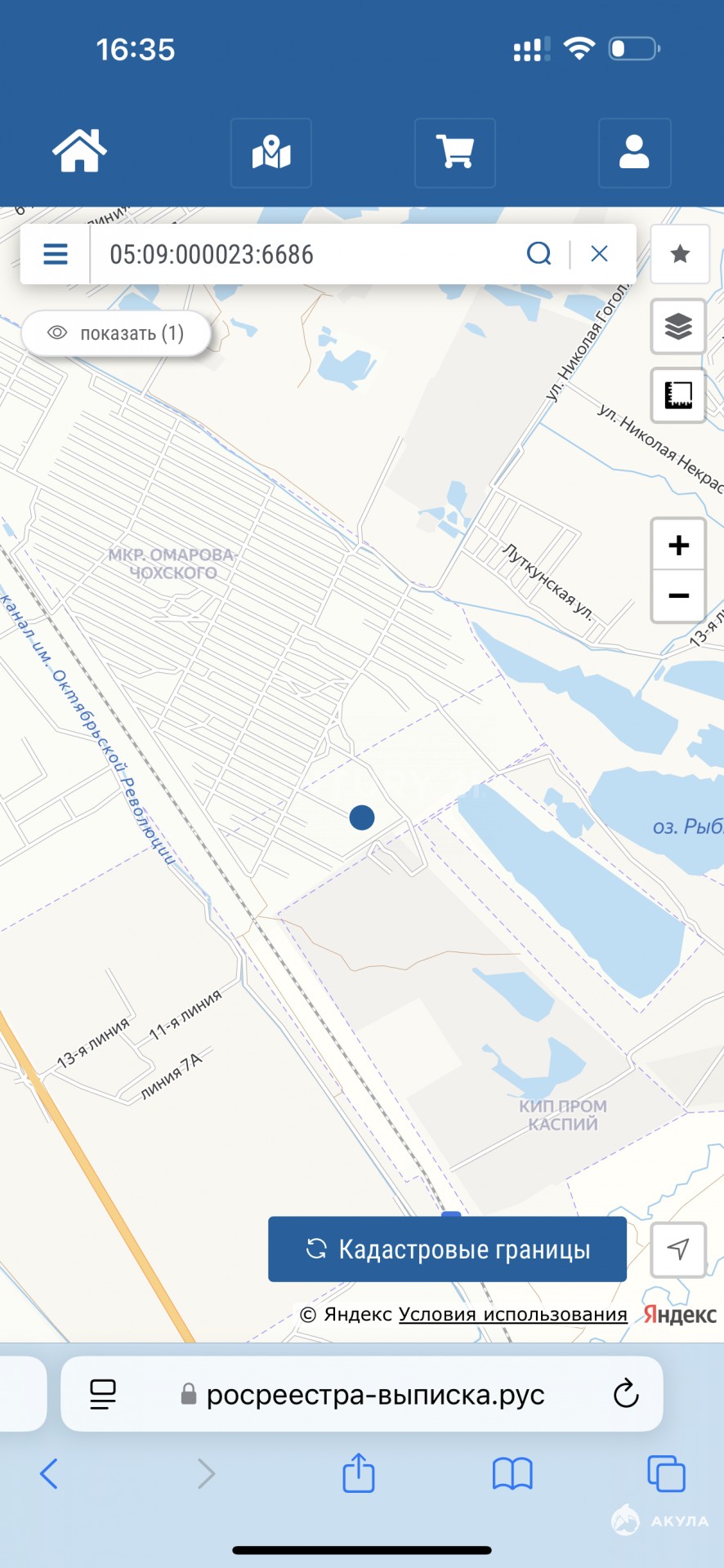This screenshot has width=724, height=1568.
Task: Open Условия использования link
Action: [512, 1315]
